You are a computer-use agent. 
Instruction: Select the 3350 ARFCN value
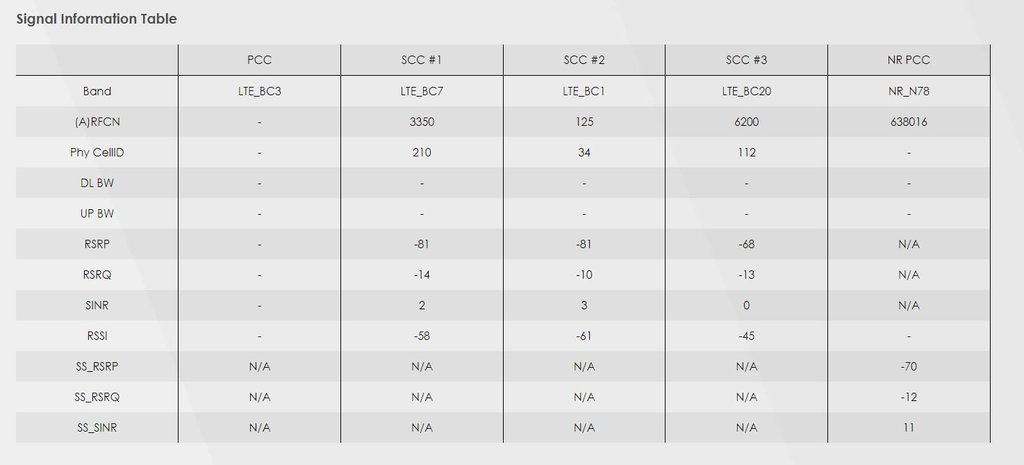[x=421, y=122]
